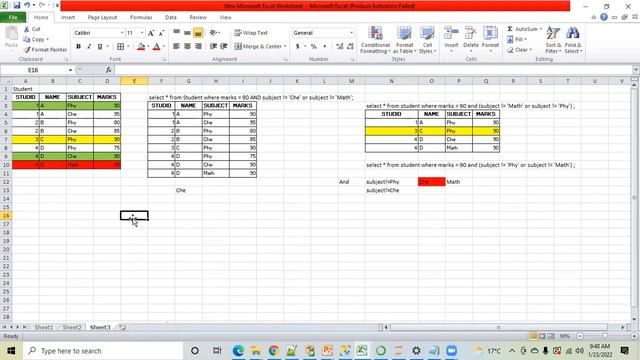Image resolution: width=640 pixels, height=360 pixels.
Task: Open the font color dropdown arrow
Action: click(164, 47)
